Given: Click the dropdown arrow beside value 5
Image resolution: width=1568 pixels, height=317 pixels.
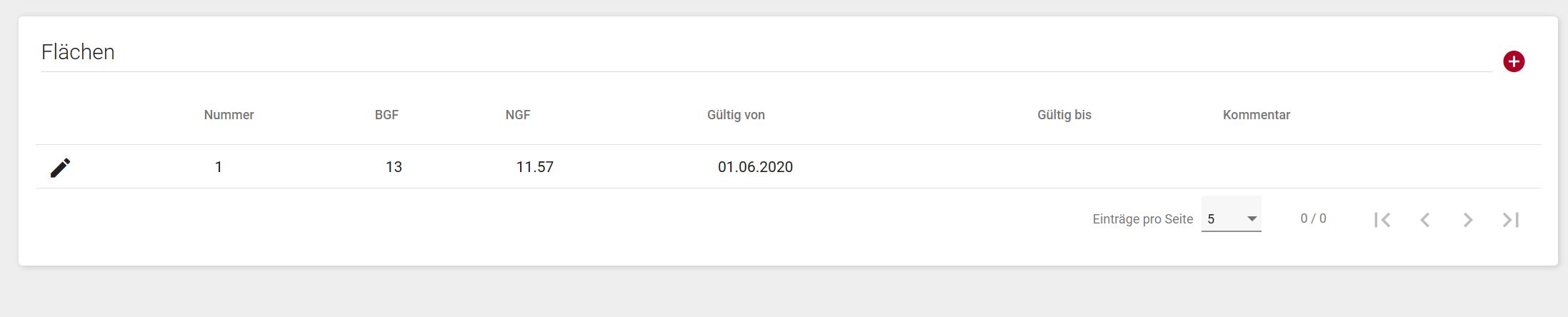Looking at the screenshot, I should [1252, 219].
